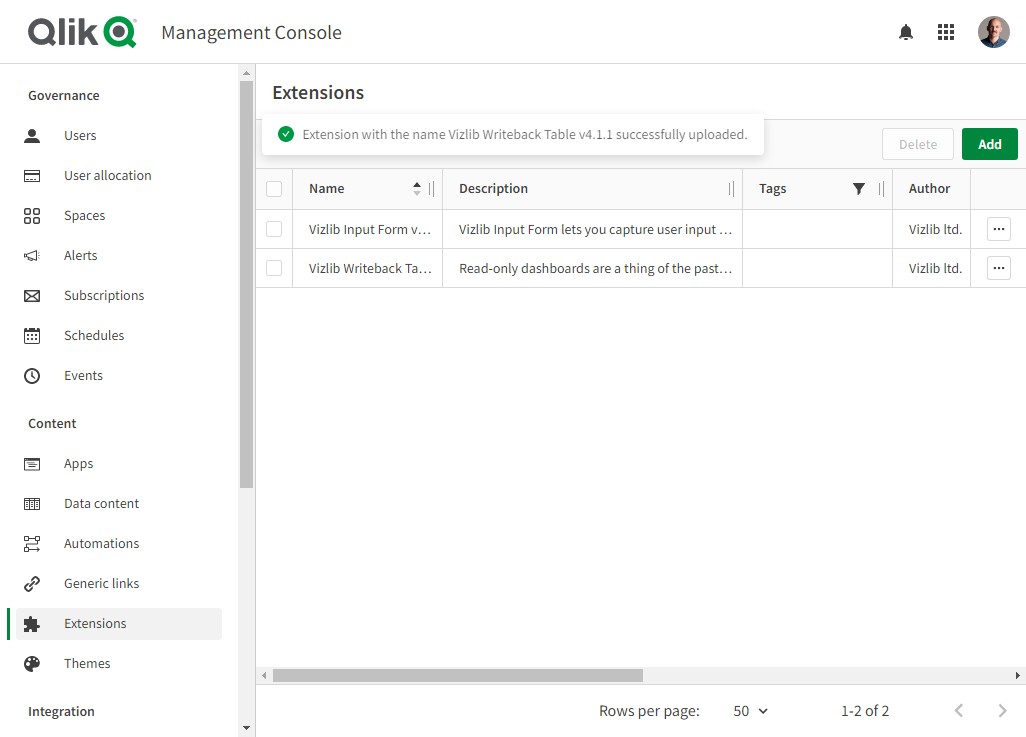Open more options for Vizlib Writeback Table
This screenshot has width=1026, height=737.
(999, 268)
